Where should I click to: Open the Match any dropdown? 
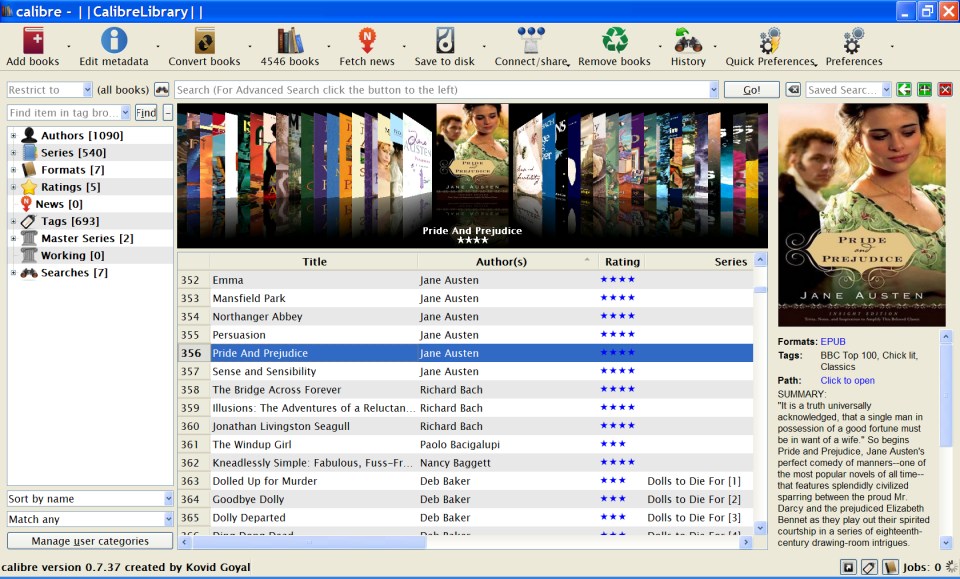[168, 519]
